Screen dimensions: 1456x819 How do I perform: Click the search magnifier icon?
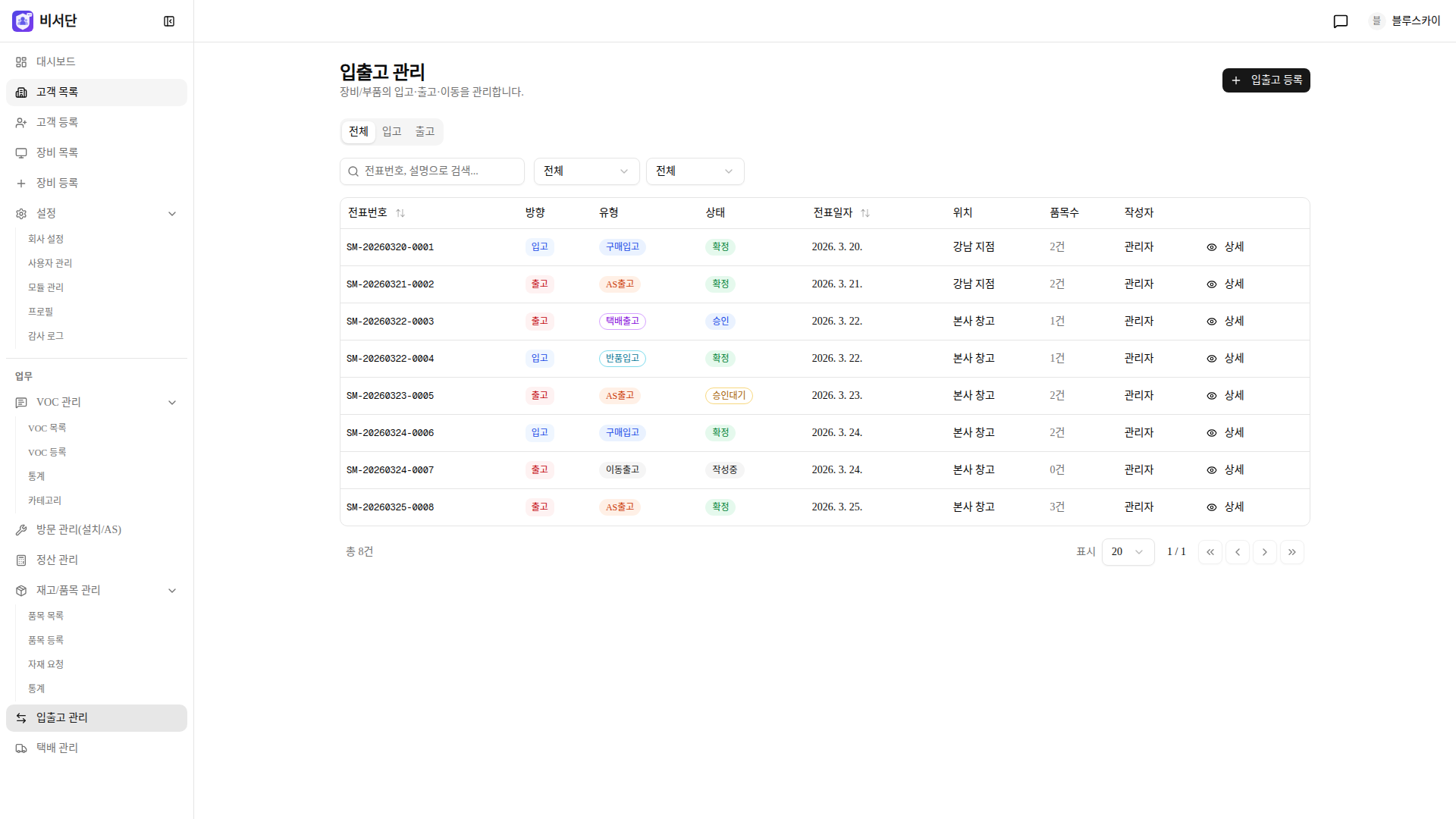[353, 171]
